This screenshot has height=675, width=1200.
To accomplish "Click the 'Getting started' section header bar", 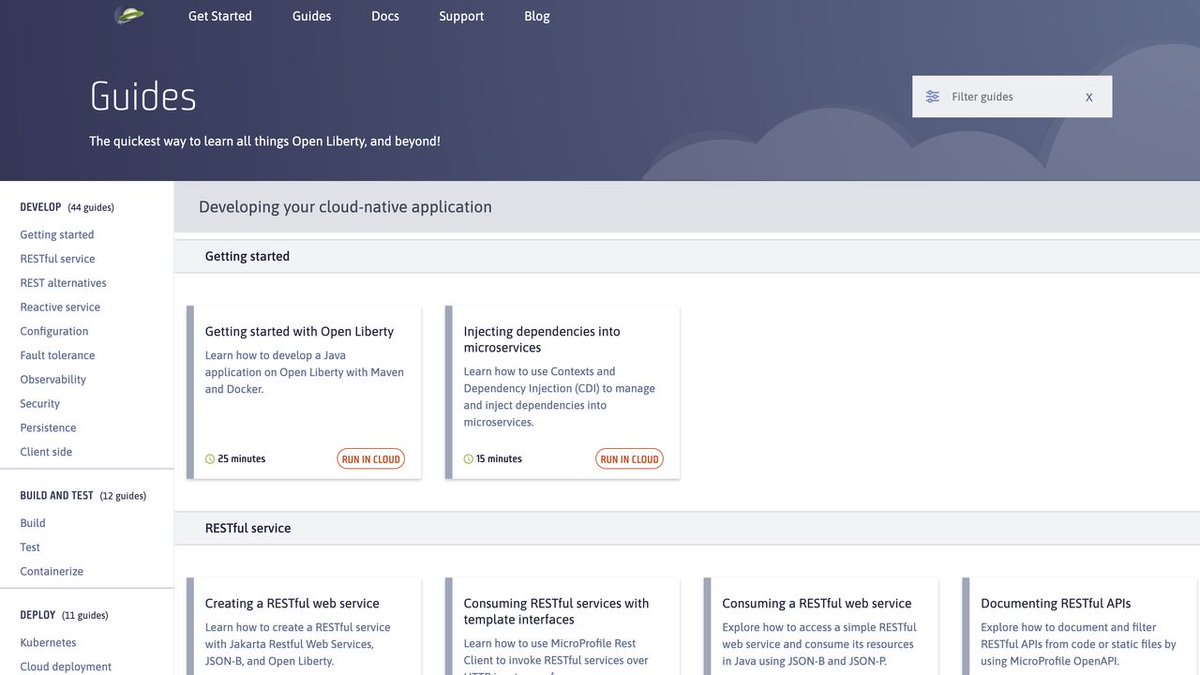I will coord(687,256).
